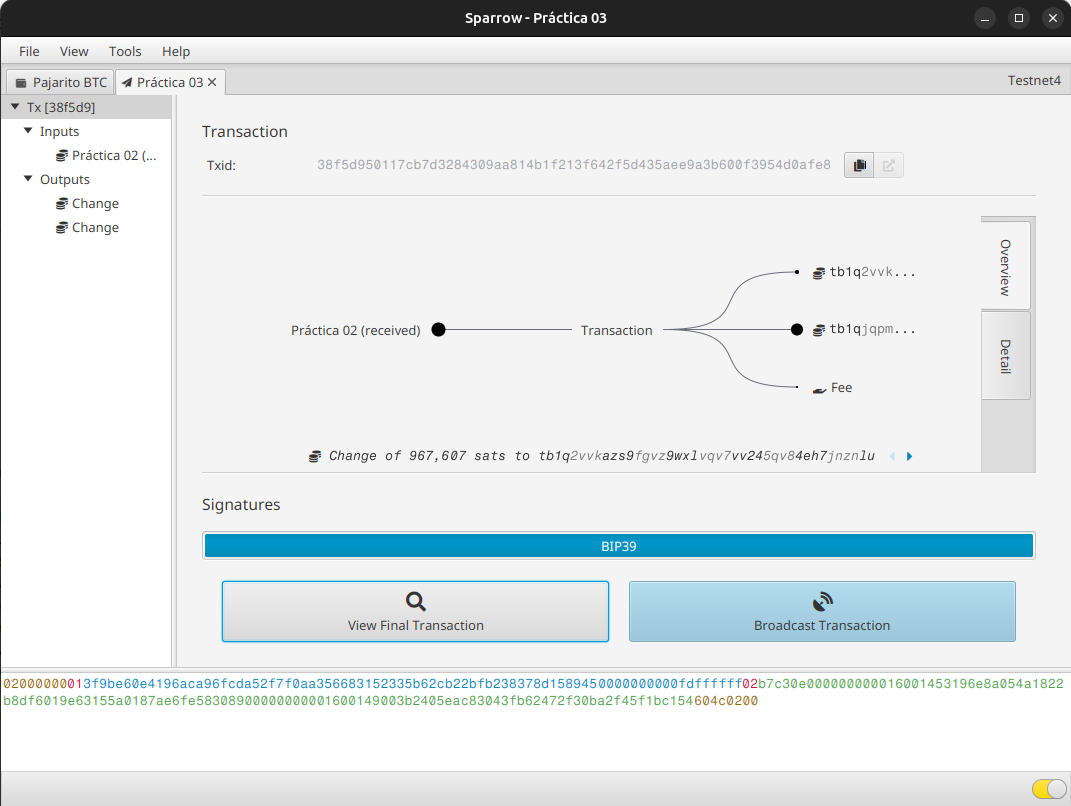Open the Help menu

[176, 51]
